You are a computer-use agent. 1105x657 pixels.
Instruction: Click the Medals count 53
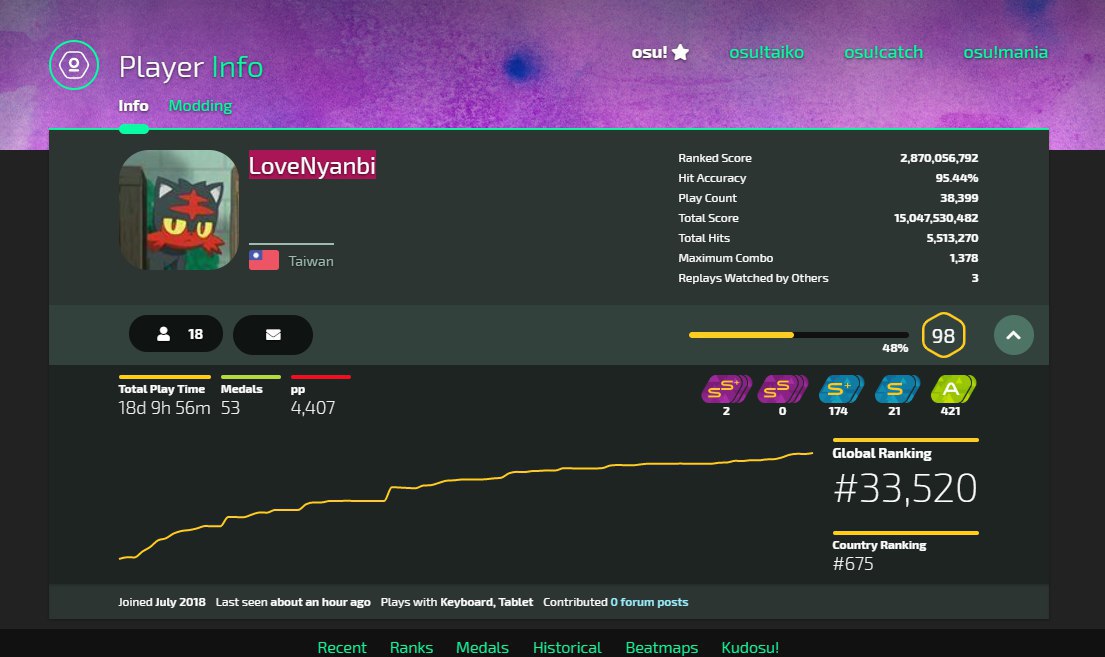230,408
